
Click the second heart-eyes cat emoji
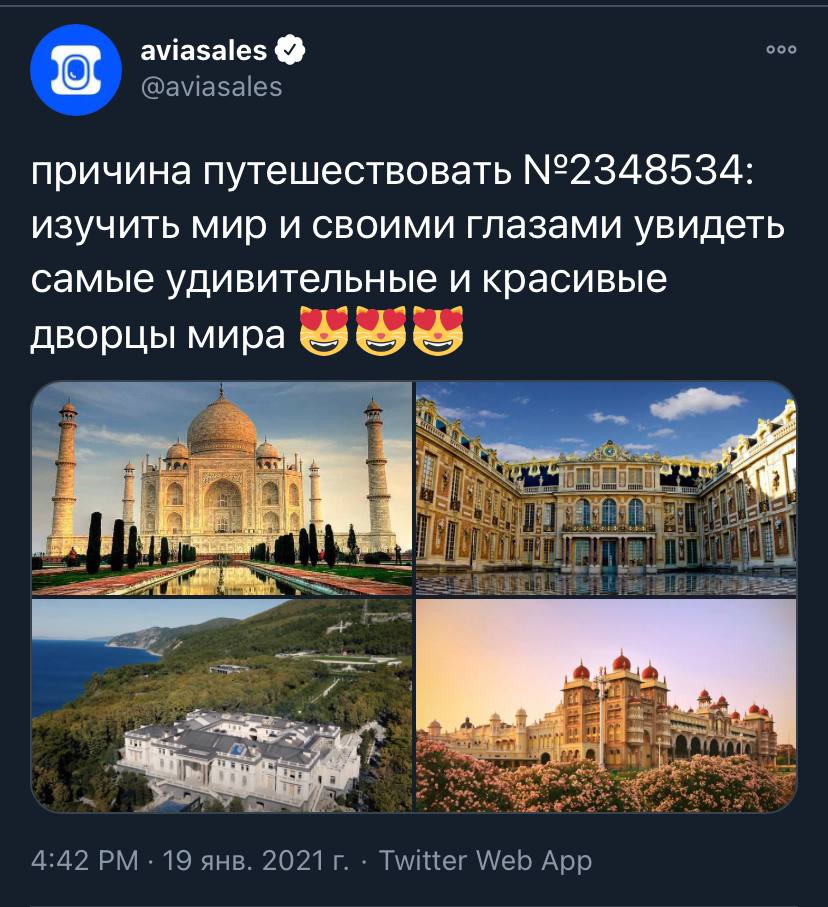[381, 331]
